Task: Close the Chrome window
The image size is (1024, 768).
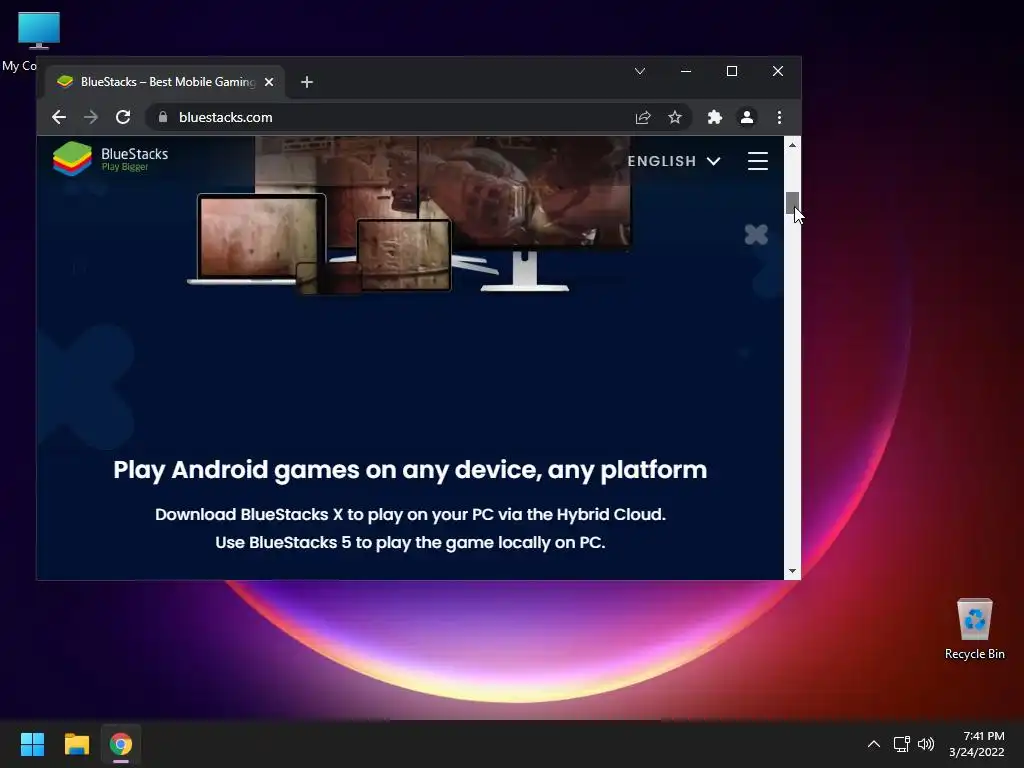Action: tap(778, 71)
